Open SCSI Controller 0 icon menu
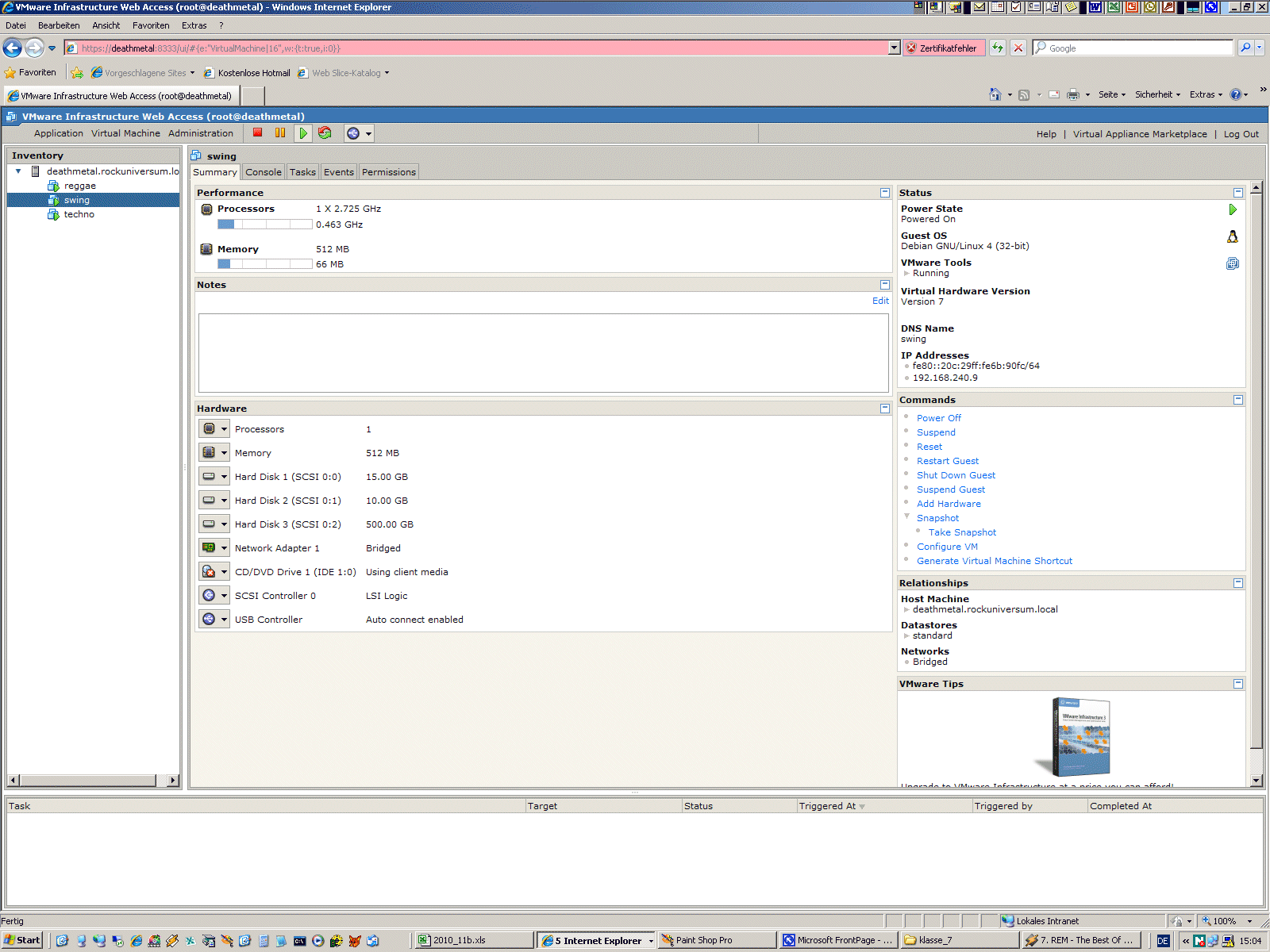Image resolution: width=1270 pixels, height=952 pixels. (x=214, y=596)
